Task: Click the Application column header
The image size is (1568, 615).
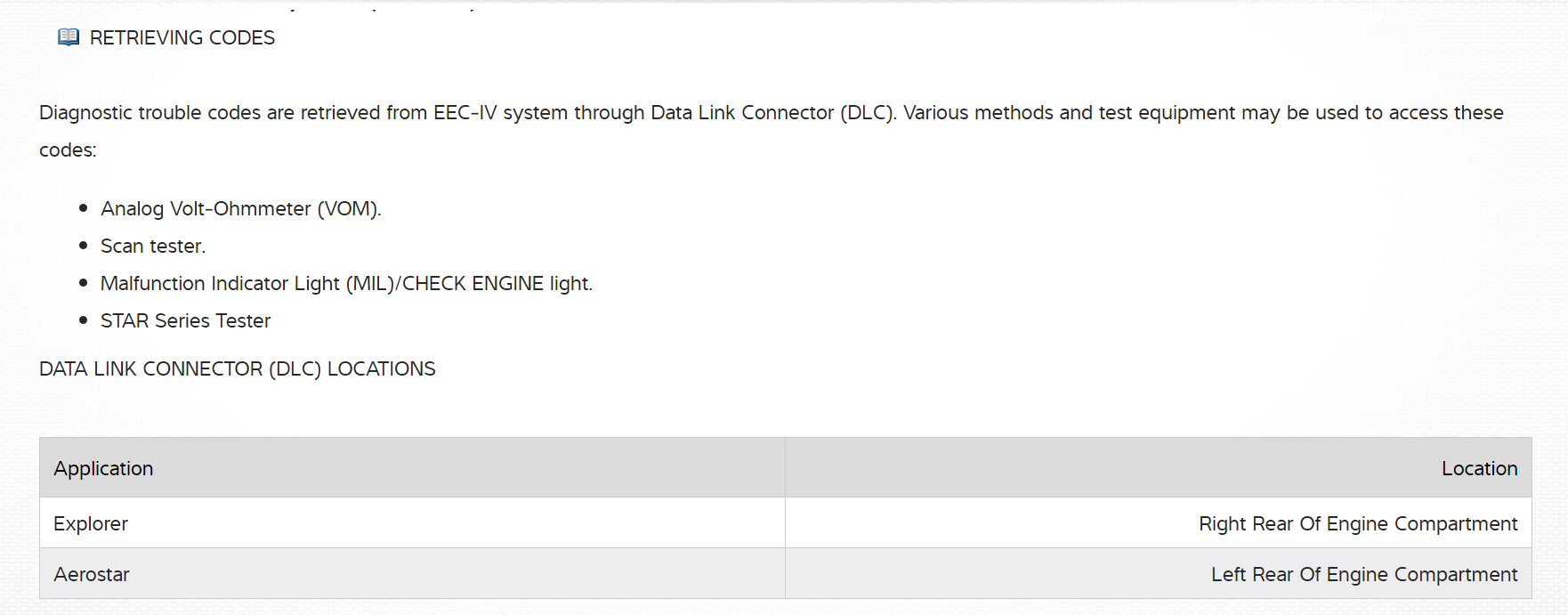Action: 103,469
